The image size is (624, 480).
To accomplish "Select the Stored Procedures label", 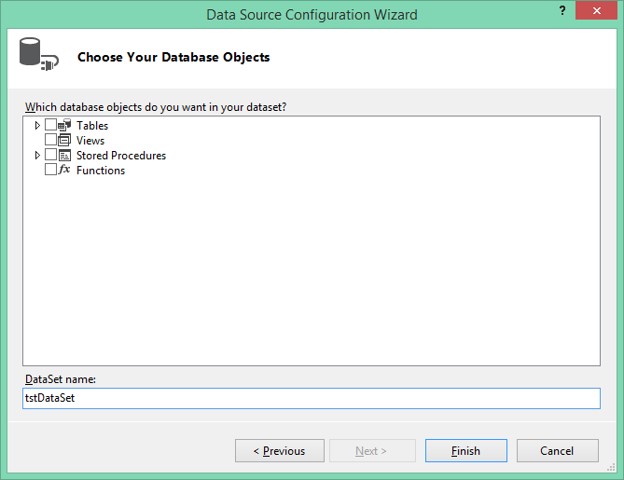I will (121, 155).
